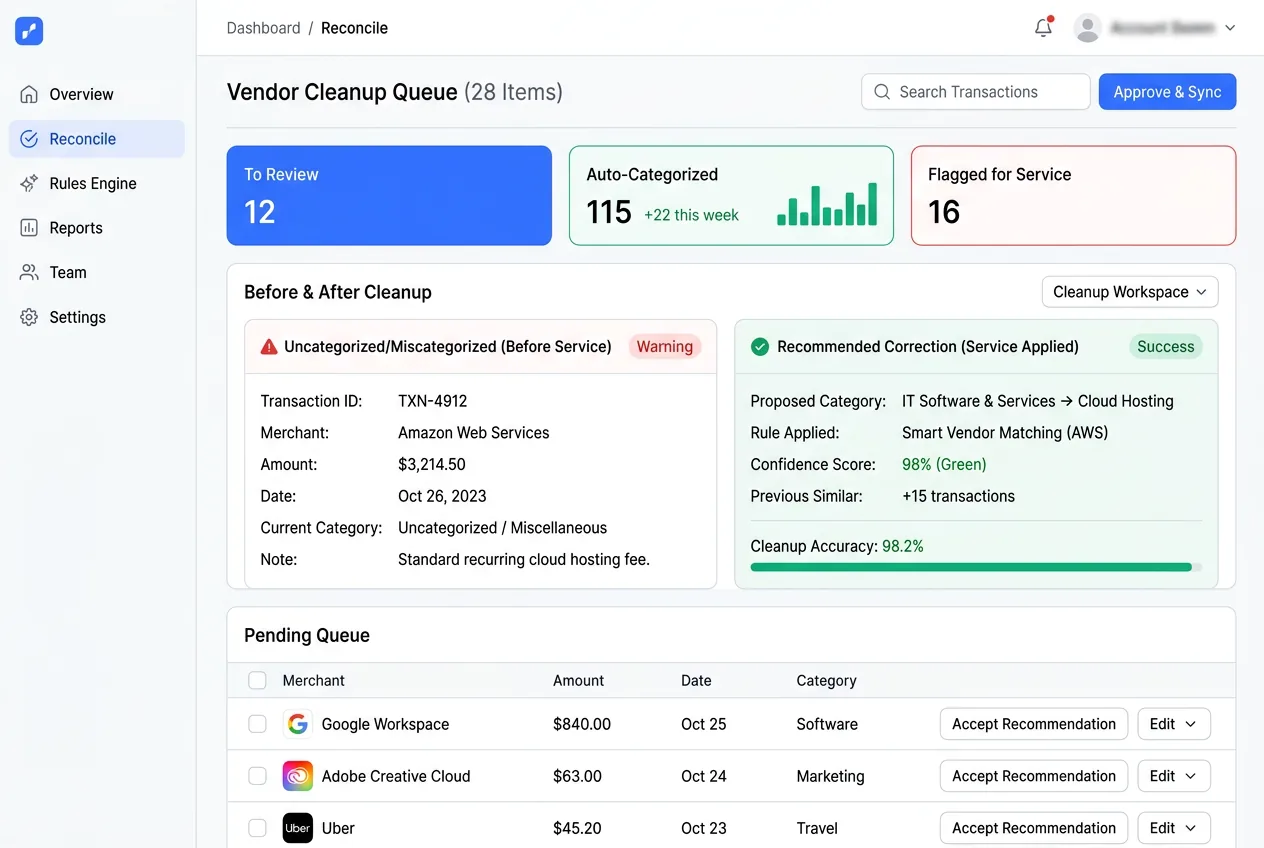This screenshot has width=1264, height=848.
Task: Click the 98% (Green) confidence score
Action: tap(944, 464)
